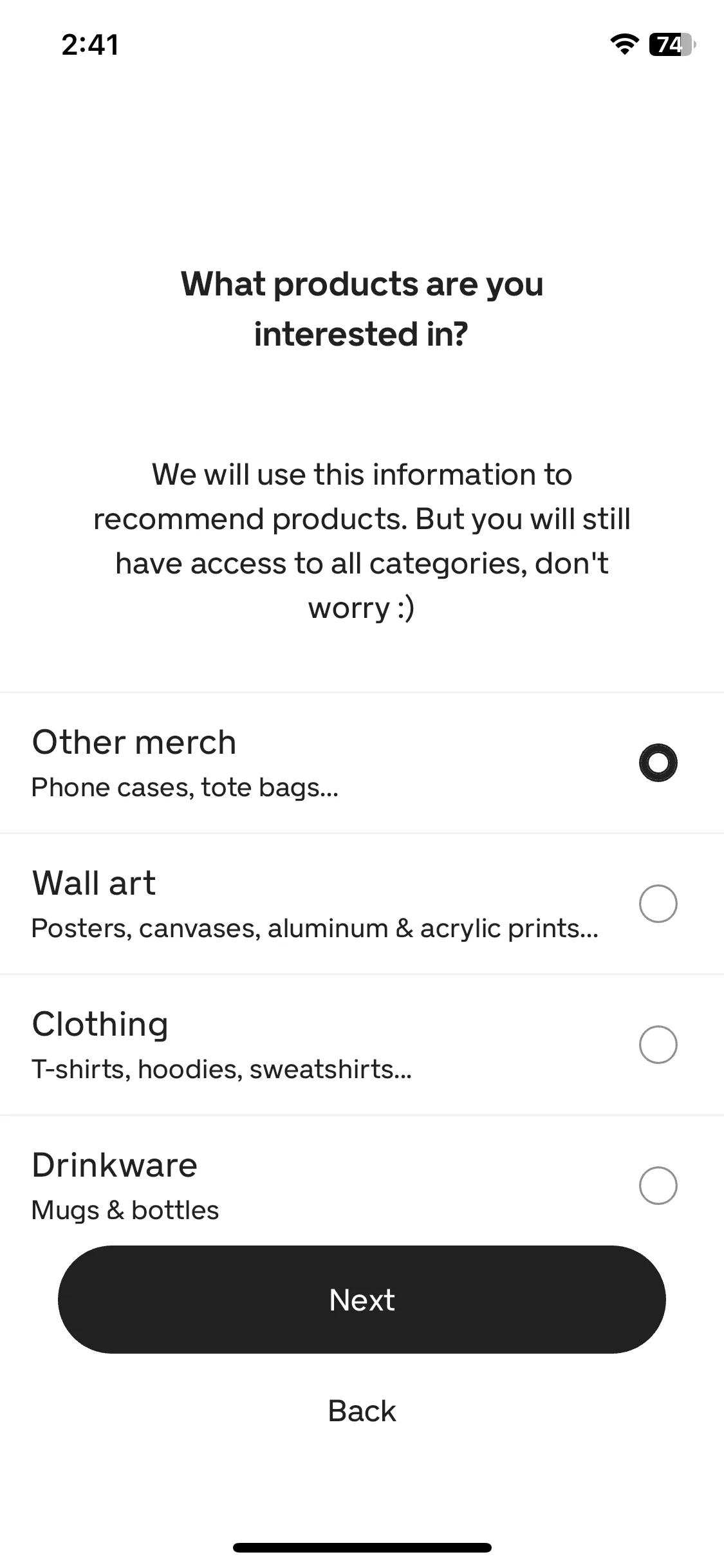The width and height of the screenshot is (724, 1568).
Task: Tap the 'Mugs & bottles' subtitle
Action: (x=125, y=1210)
